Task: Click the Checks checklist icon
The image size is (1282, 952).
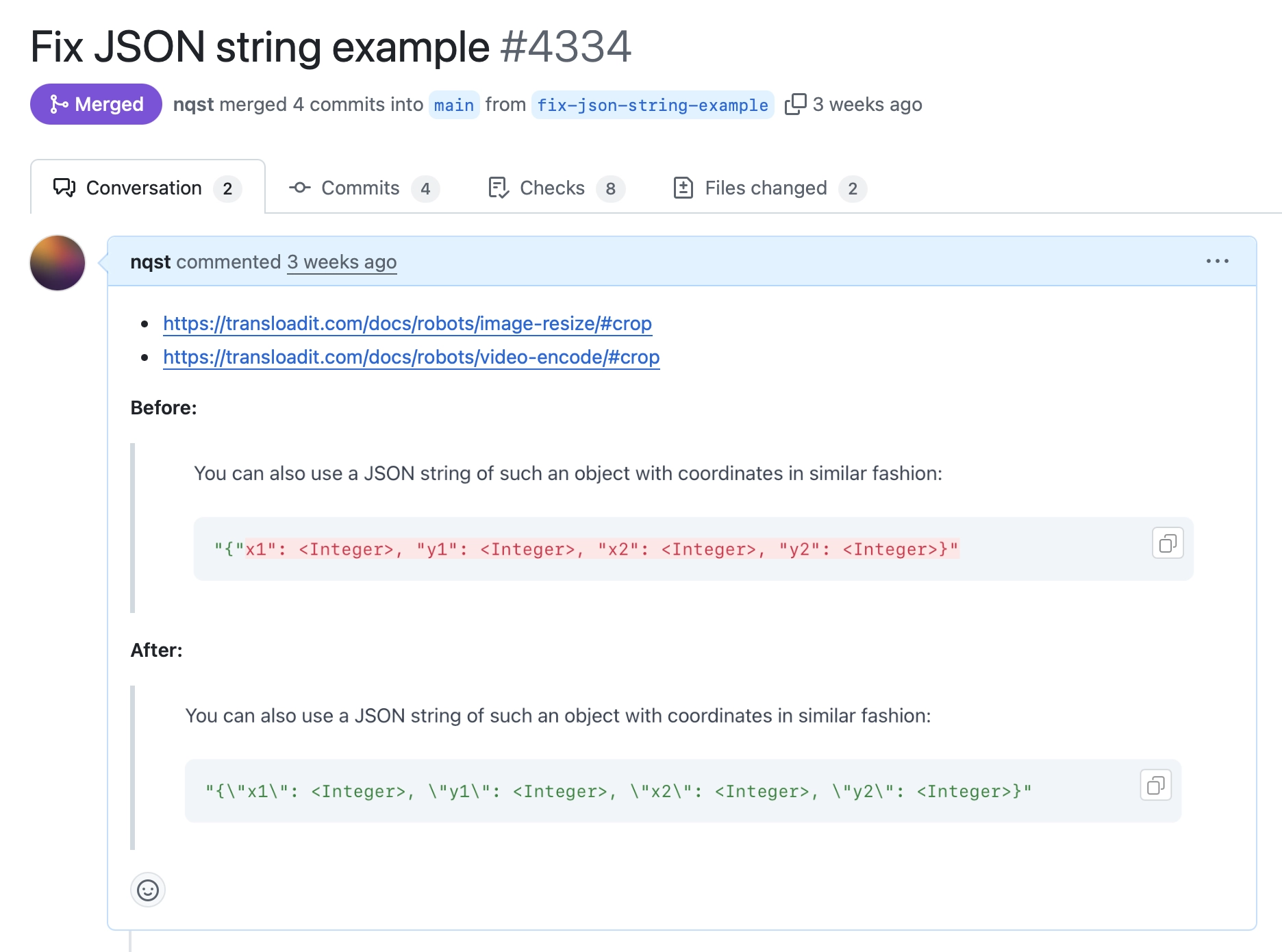Action: (498, 187)
